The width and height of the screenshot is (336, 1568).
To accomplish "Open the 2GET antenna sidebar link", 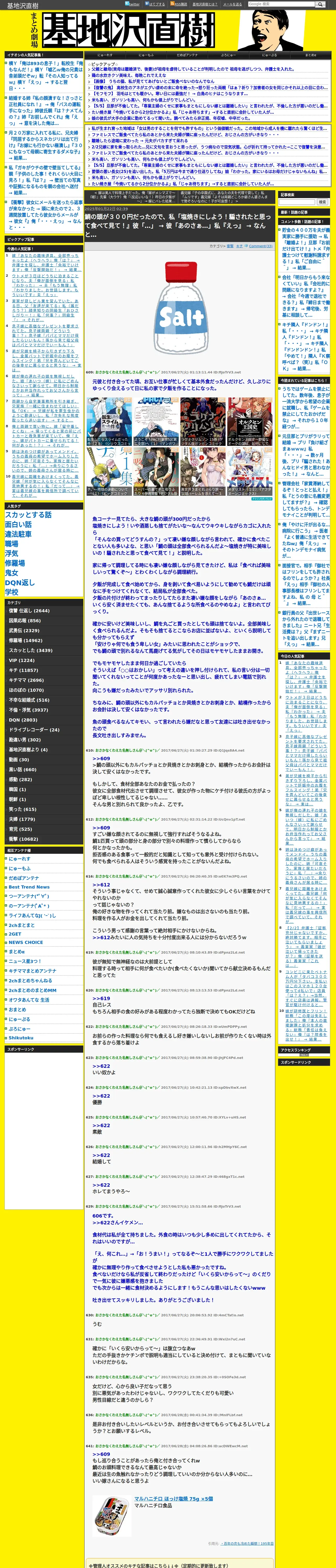I will pos(15,934).
